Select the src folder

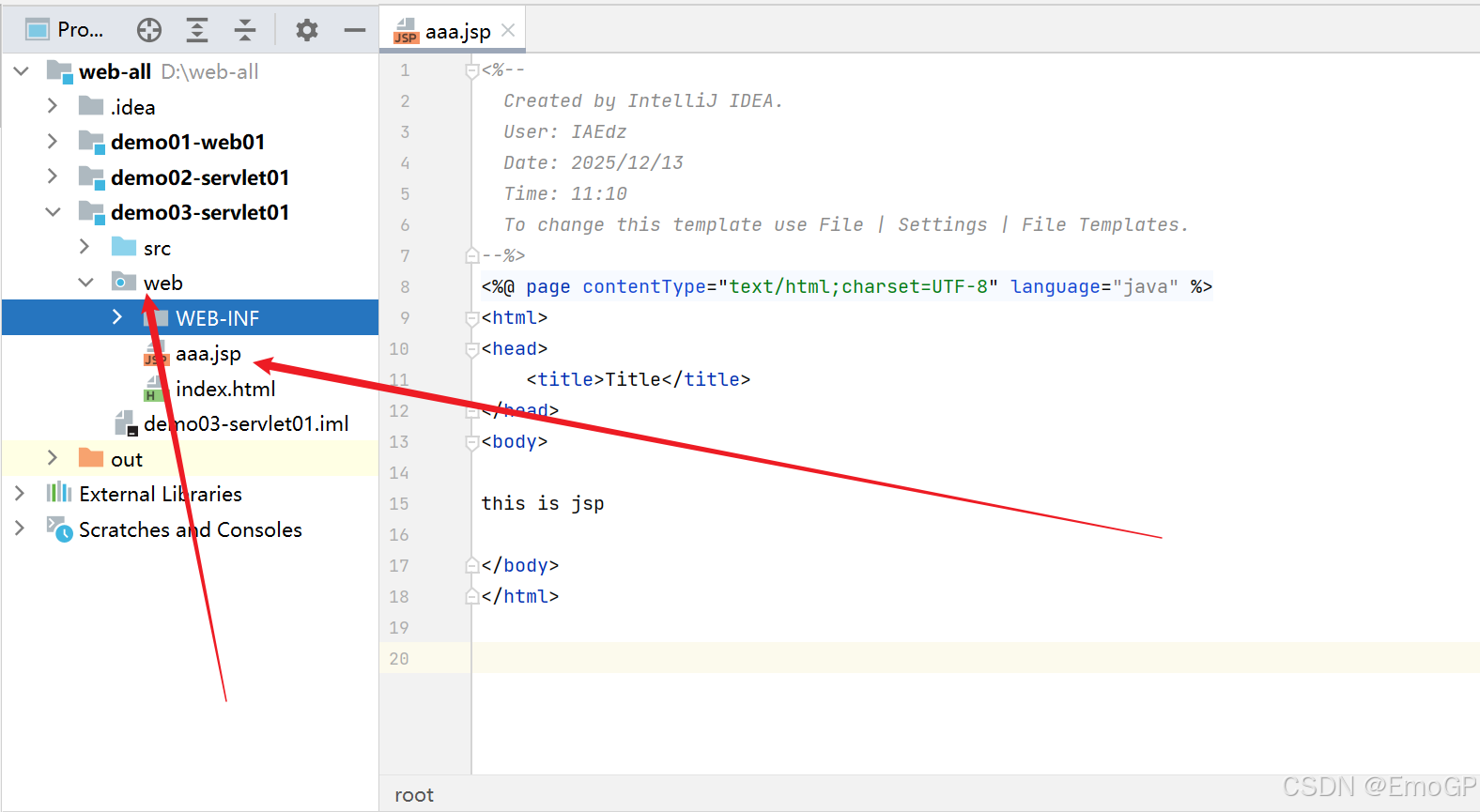pos(190,248)
